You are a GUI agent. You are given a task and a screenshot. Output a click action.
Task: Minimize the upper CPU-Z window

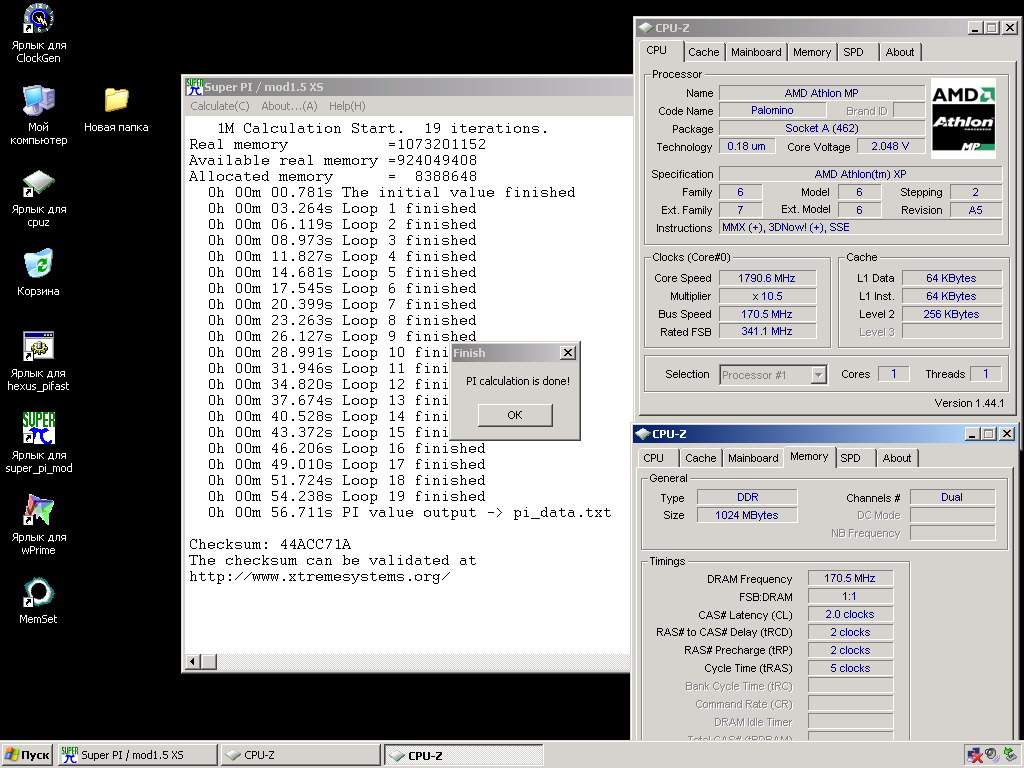pyautogui.click(x=975, y=27)
